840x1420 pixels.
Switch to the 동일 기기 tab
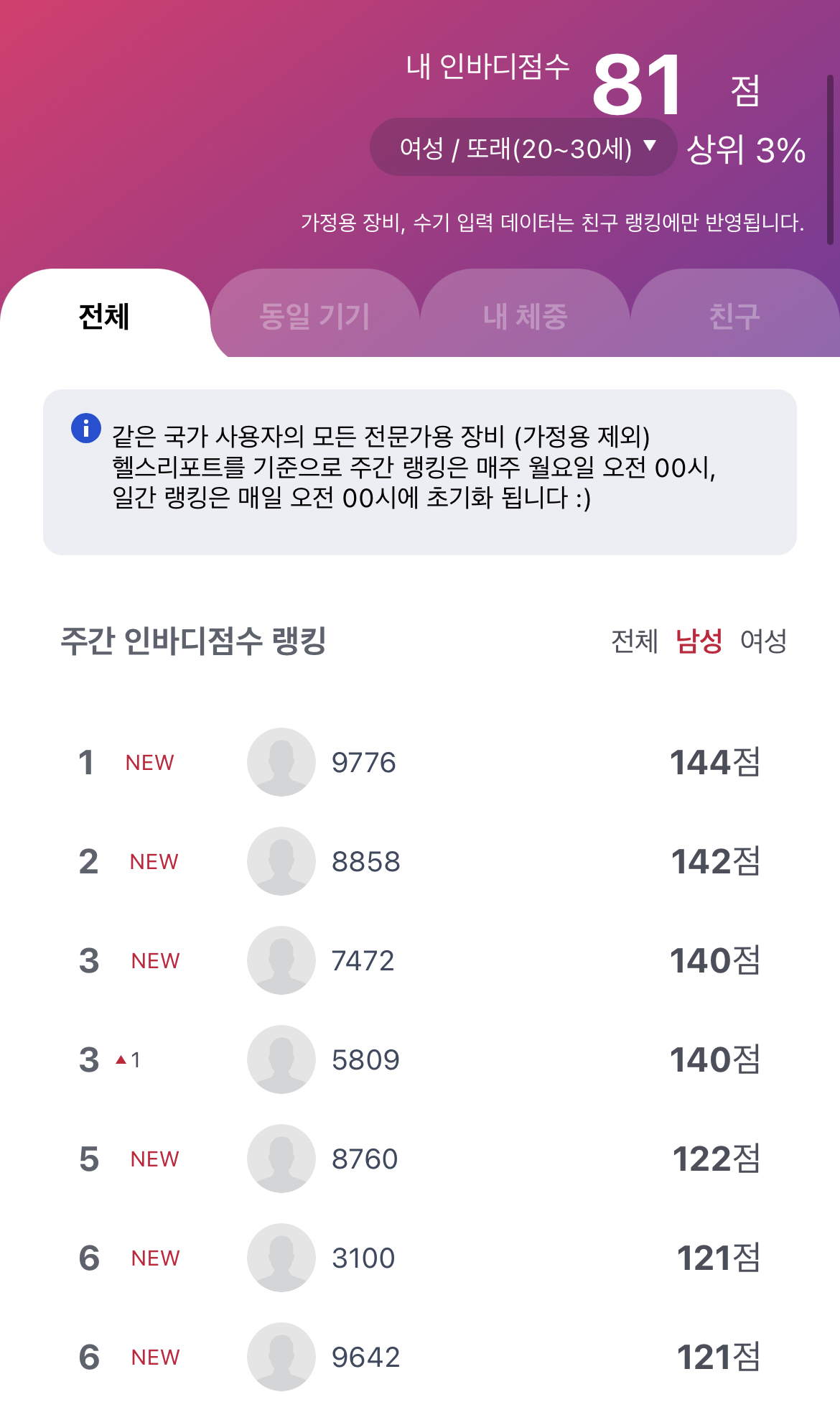(x=314, y=316)
